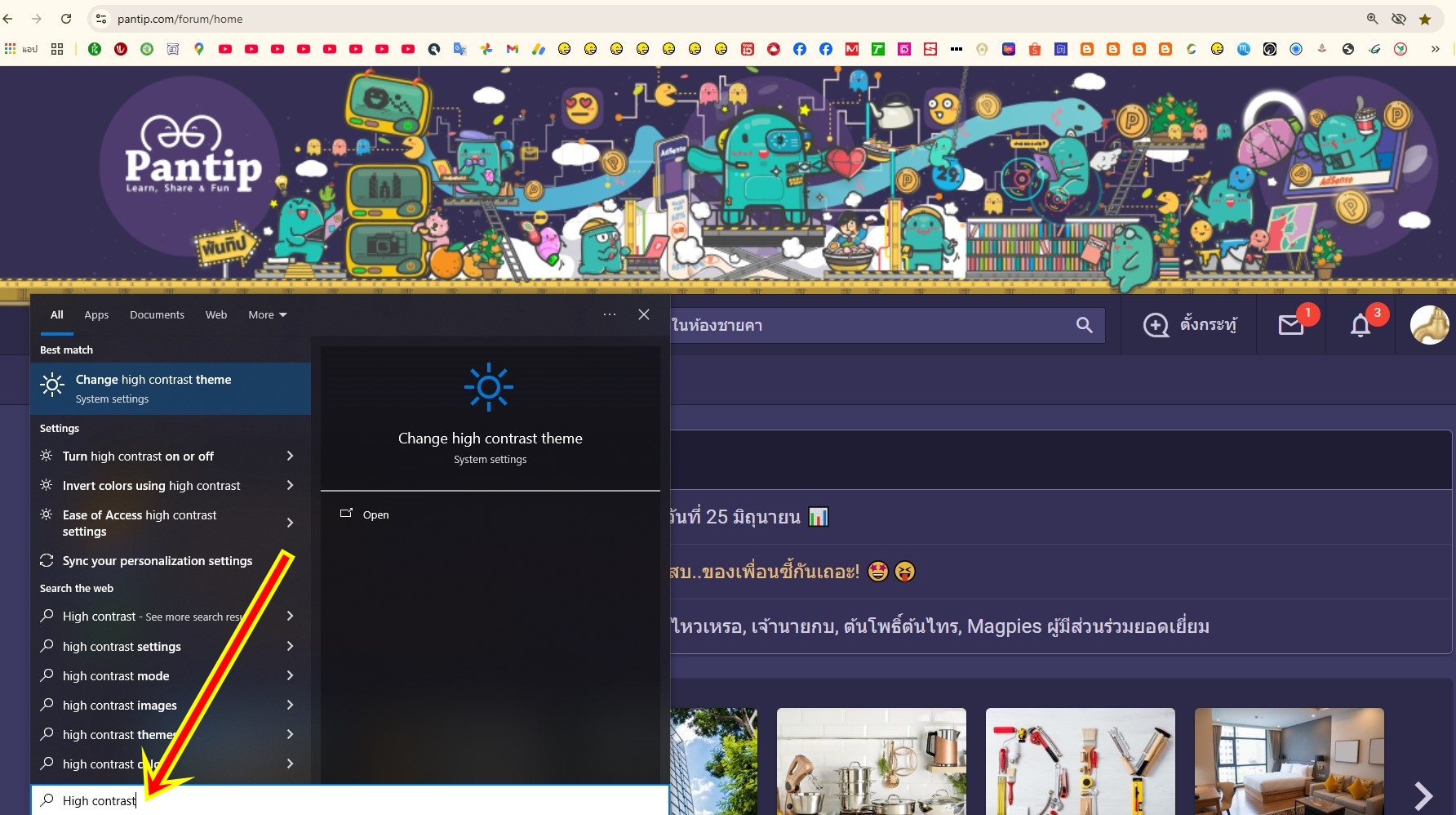Expand the High contrast web search chevron
The height and width of the screenshot is (815, 1456).
click(290, 616)
